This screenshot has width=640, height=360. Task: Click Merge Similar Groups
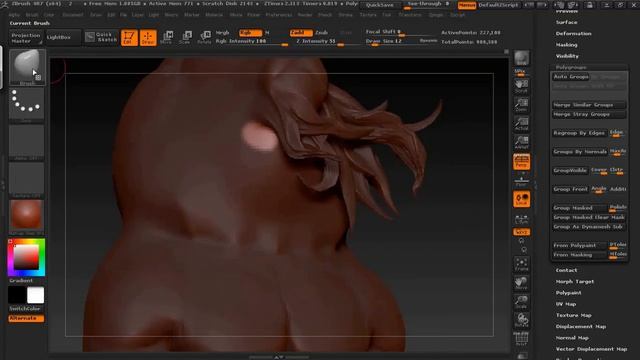click(589, 105)
